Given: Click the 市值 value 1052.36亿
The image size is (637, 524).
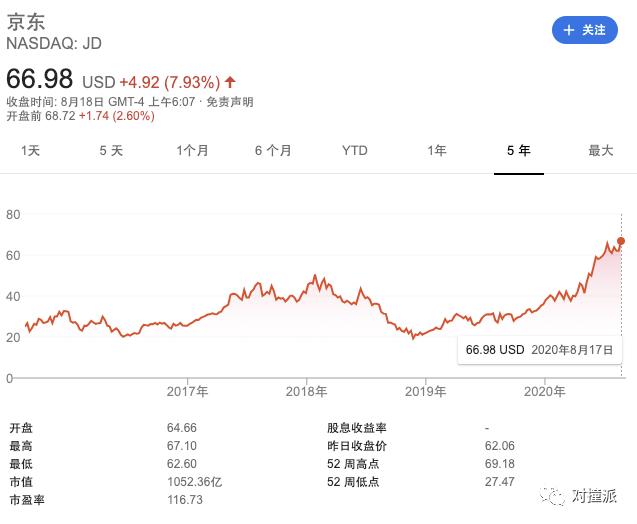Looking at the screenshot, I should 194,482.
